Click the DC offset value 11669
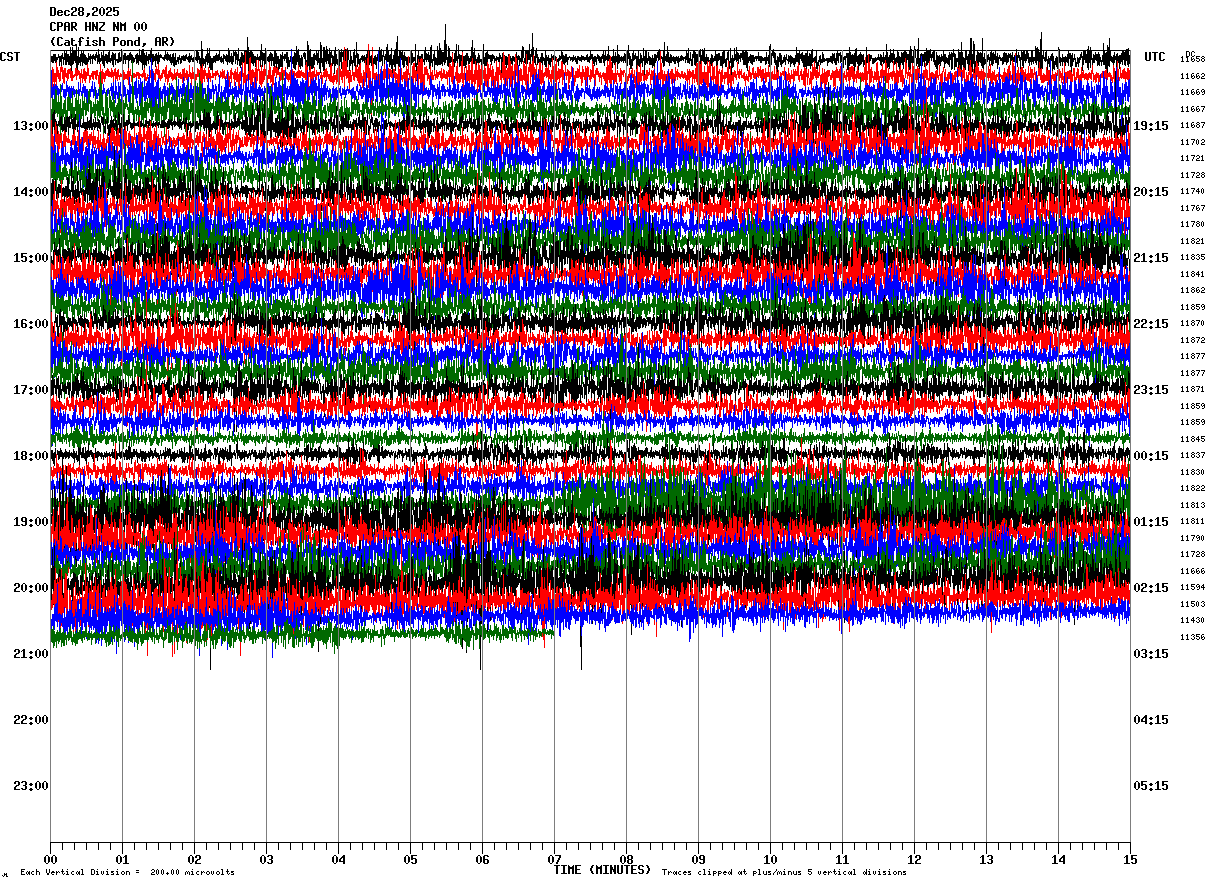Viewport: 1210px width, 886px height. click(1193, 93)
